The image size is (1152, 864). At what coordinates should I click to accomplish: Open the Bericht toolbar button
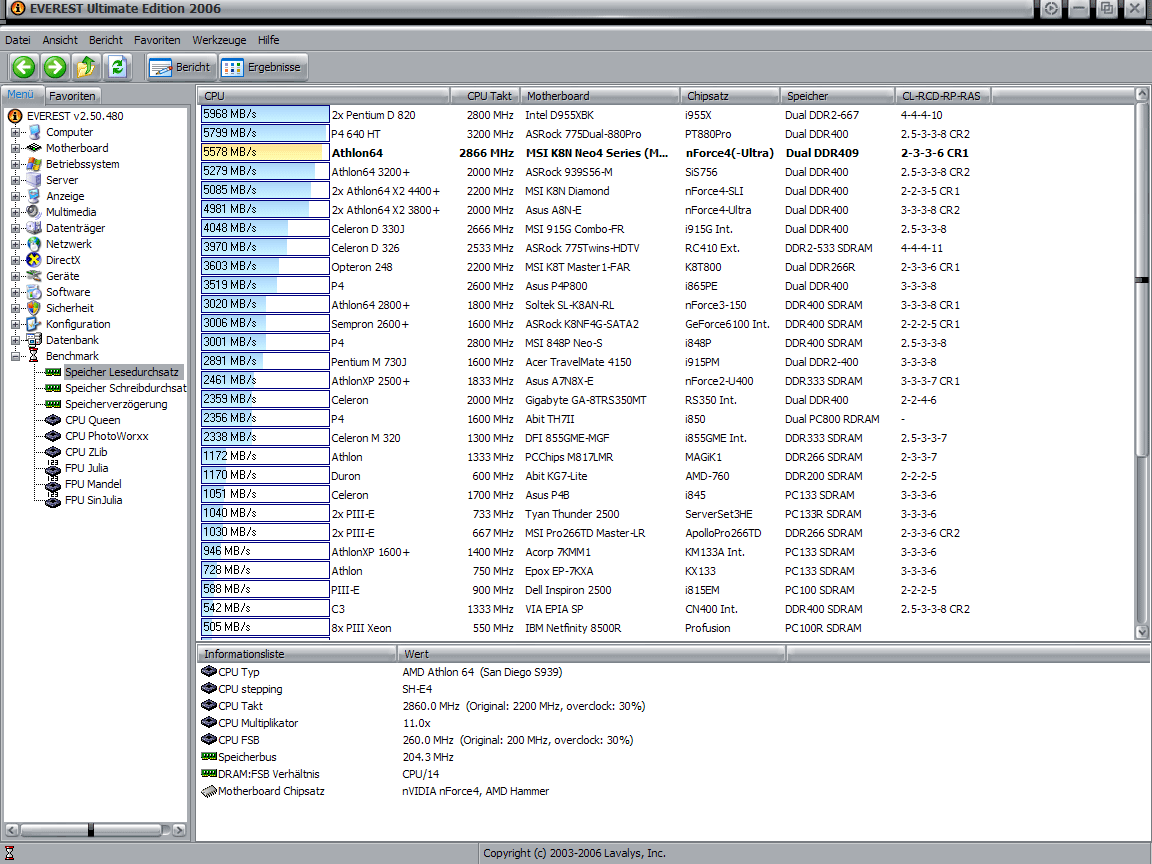(x=180, y=67)
